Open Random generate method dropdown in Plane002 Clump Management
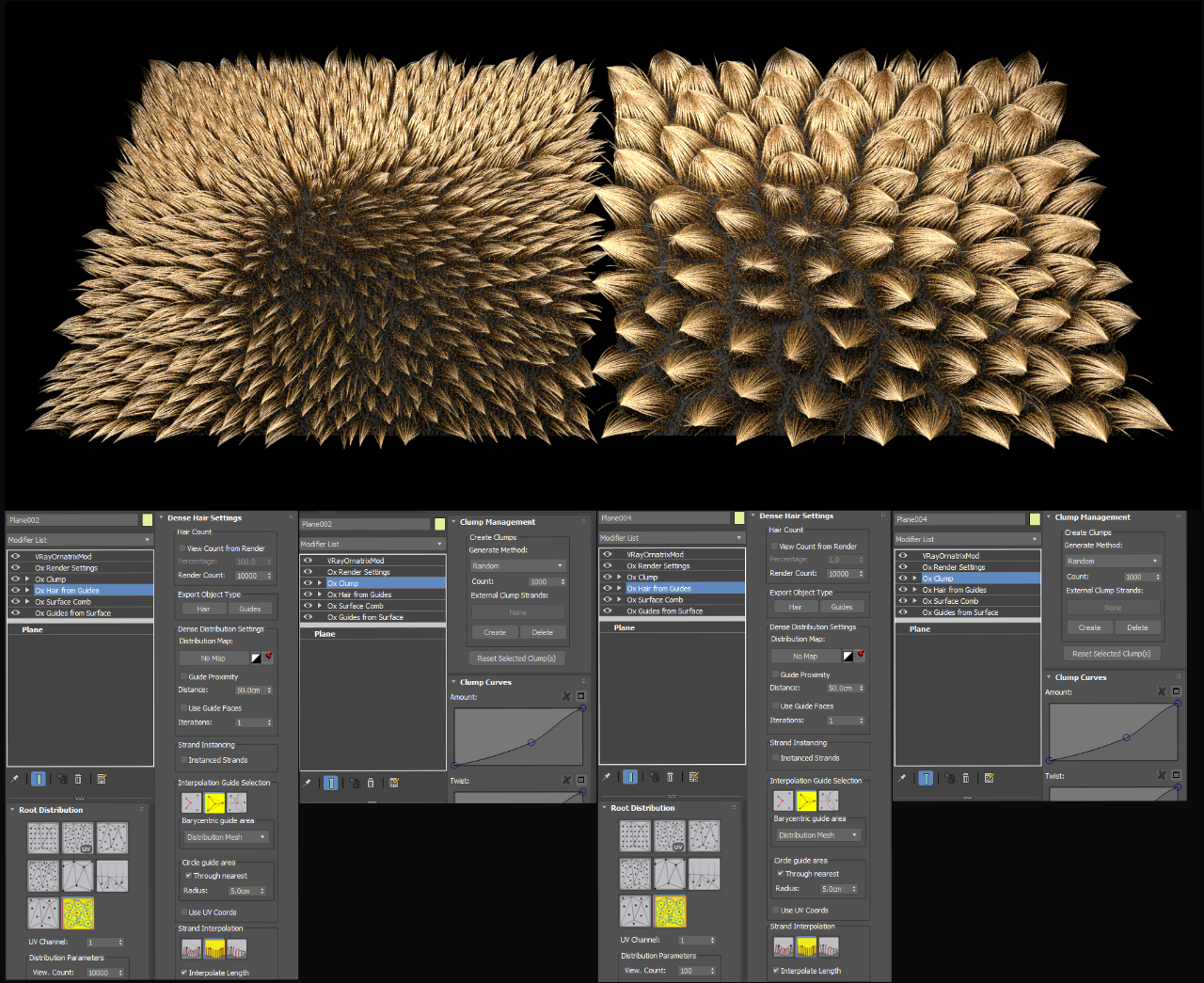Image resolution: width=1204 pixels, height=983 pixels. point(517,566)
